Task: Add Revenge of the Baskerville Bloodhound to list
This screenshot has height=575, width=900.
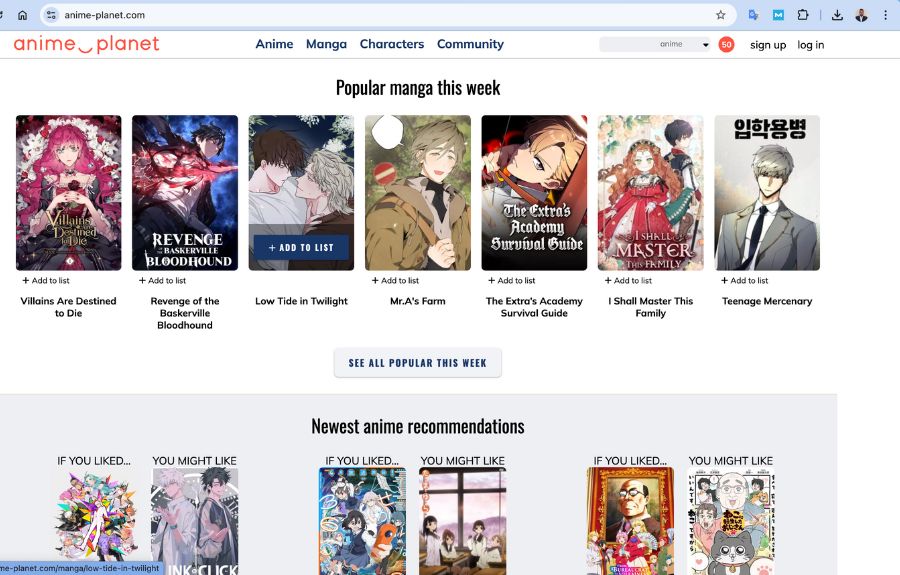Action: 162,281
